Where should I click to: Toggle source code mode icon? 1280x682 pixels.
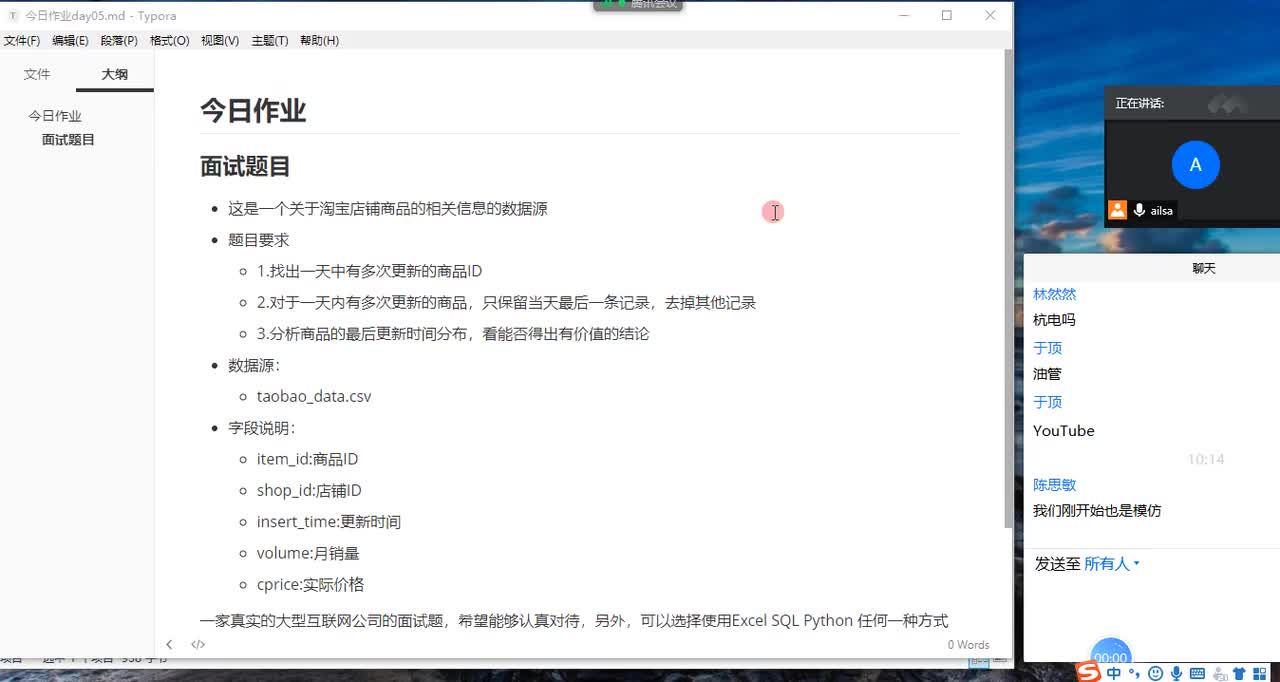click(x=198, y=645)
